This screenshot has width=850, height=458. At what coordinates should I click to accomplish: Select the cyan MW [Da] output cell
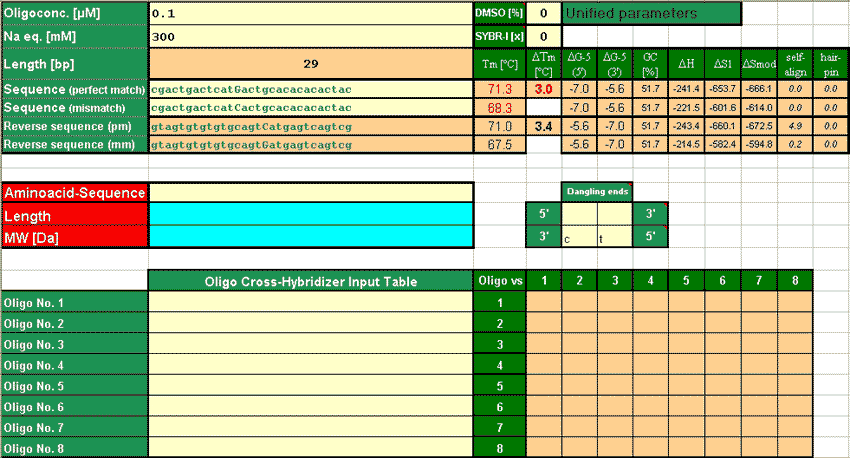pos(310,236)
